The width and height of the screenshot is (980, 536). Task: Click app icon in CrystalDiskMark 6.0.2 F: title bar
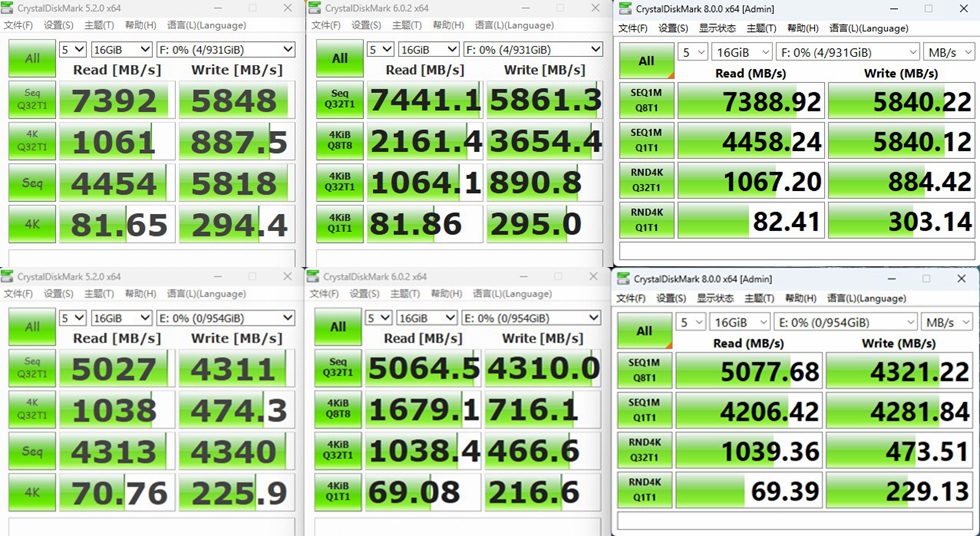[x=315, y=8]
